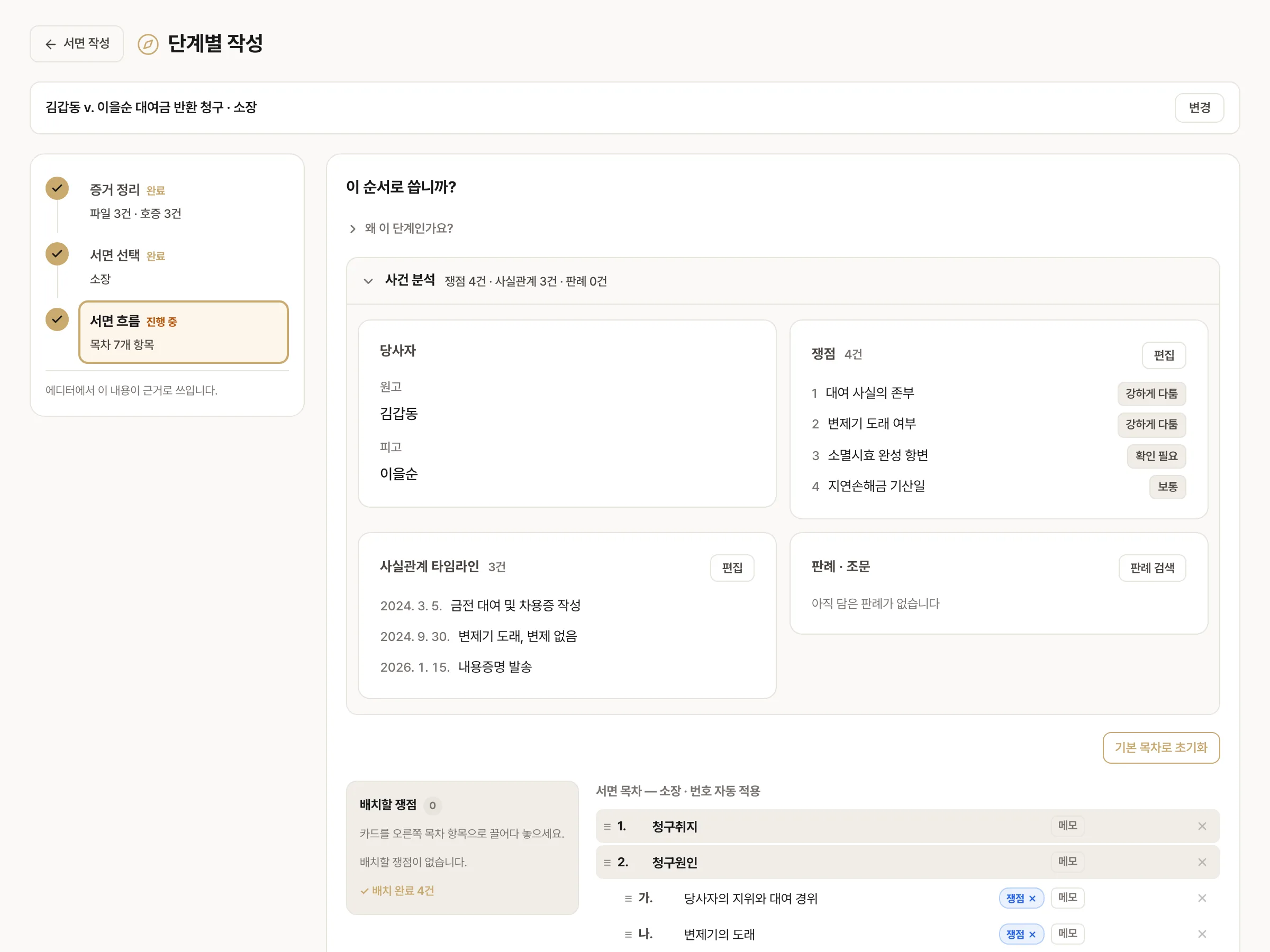Screen dimensions: 1270x952
Task: Click outline title 변제기의 도래
Action: (719, 936)
